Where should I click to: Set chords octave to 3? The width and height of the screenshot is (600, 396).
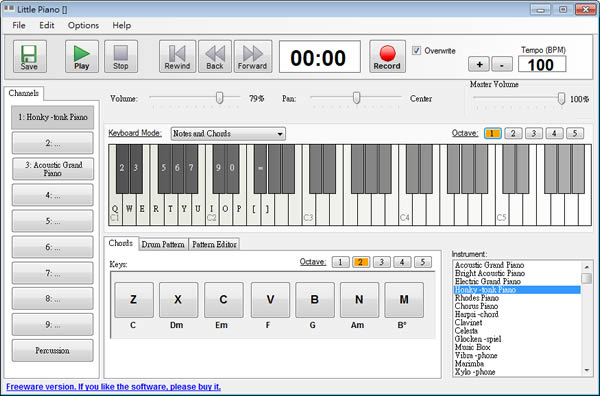point(381,262)
